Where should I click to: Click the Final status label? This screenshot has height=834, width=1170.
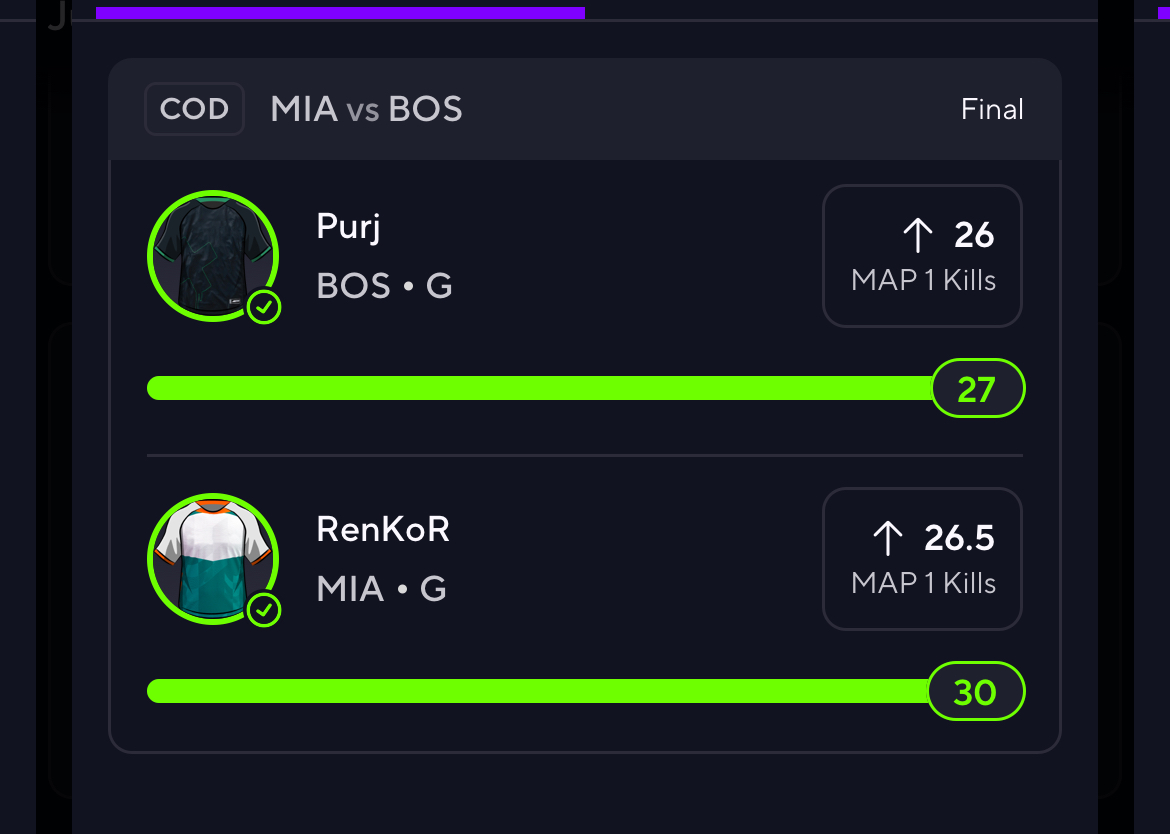tap(992, 109)
